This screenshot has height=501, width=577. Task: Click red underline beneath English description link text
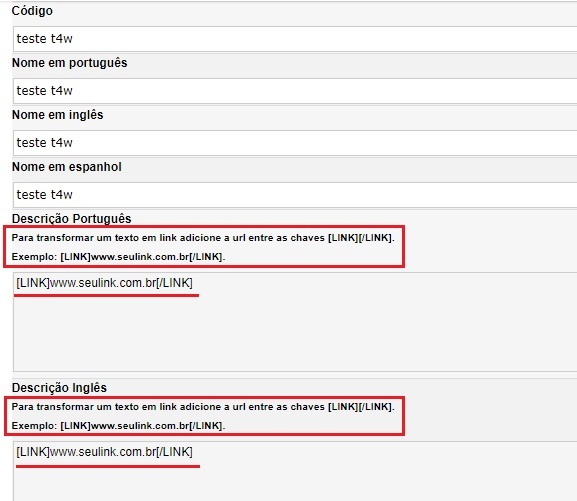[x=108, y=466]
